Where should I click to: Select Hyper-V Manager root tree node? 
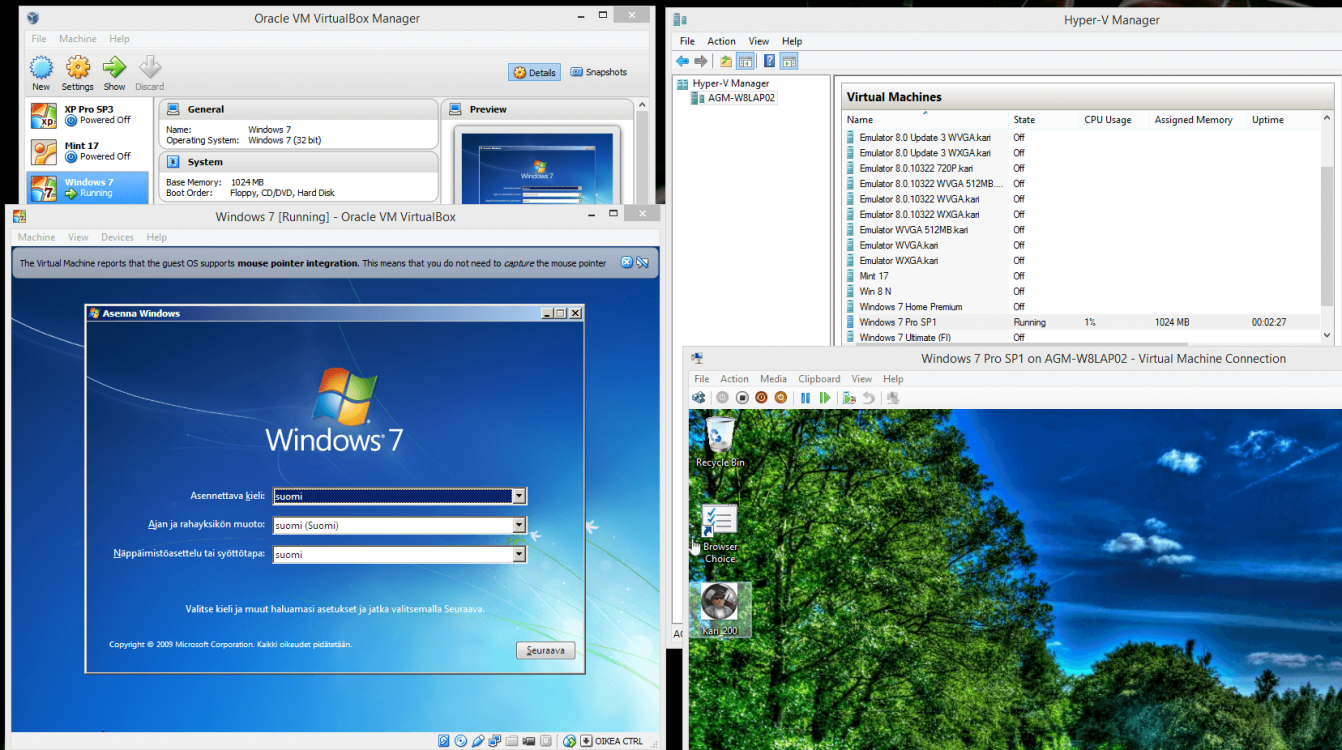pos(723,83)
